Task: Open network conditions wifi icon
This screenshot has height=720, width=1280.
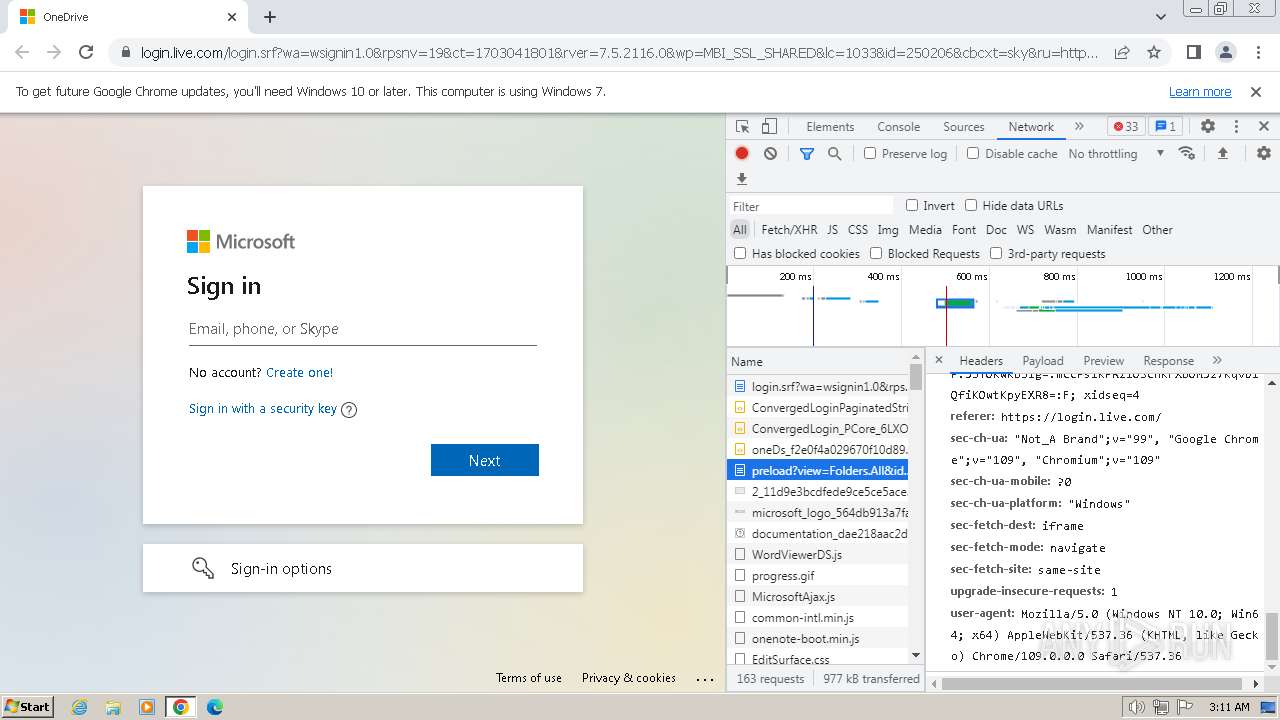Action: coord(1187,153)
